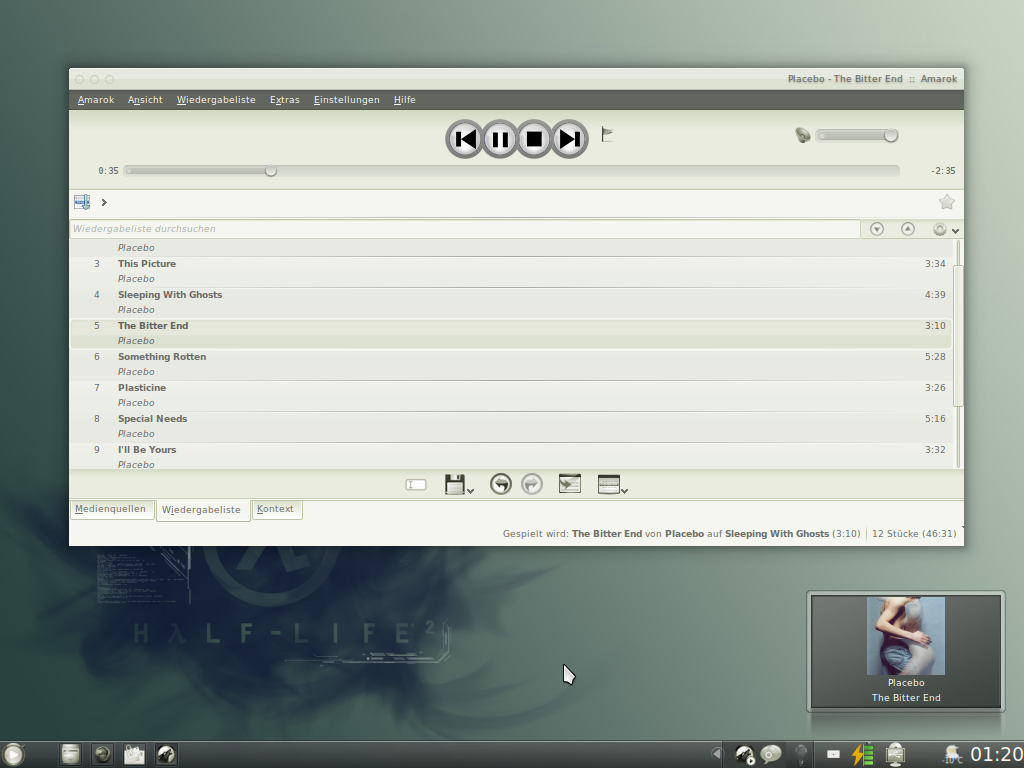
Task: Click the clock showing 01:20
Action: tap(997, 754)
